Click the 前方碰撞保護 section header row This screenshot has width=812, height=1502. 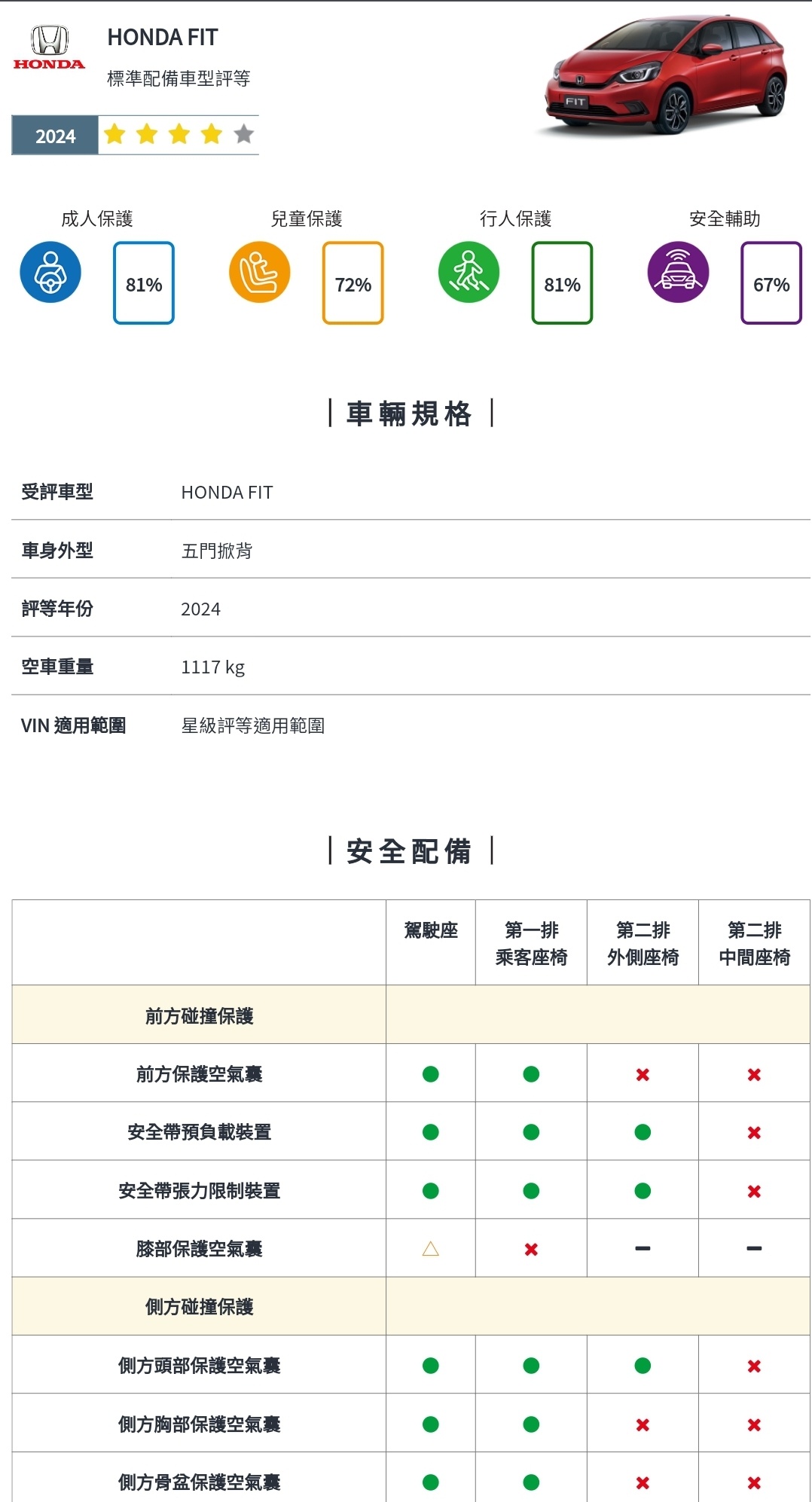click(200, 1016)
